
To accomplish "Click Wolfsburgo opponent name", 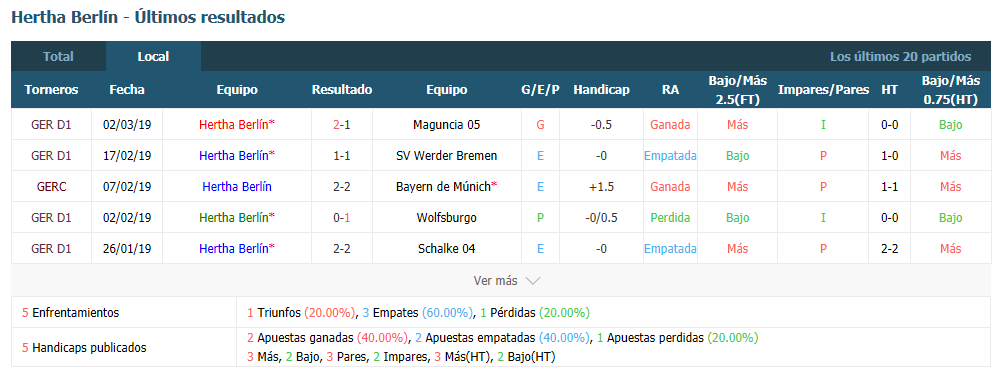I will [446, 218].
